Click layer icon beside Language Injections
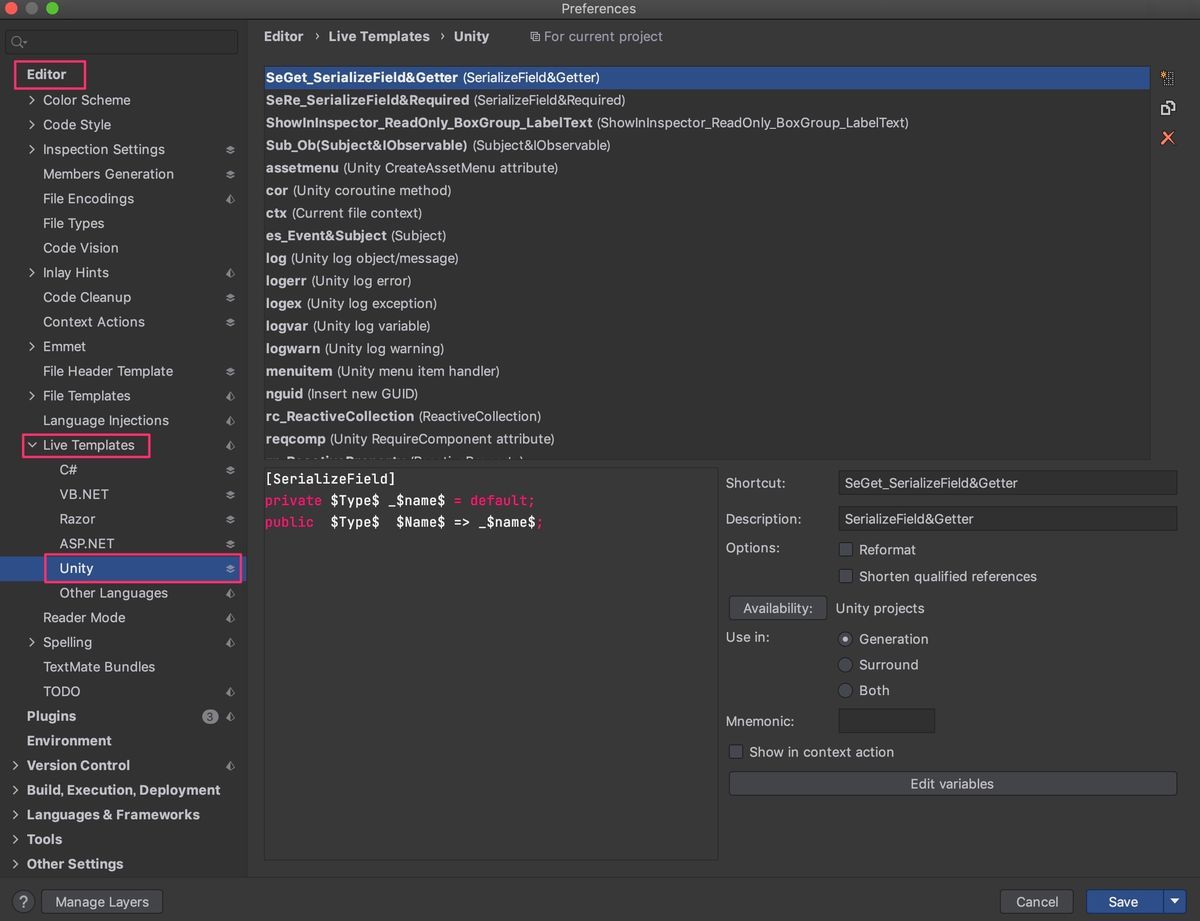Image resolution: width=1200 pixels, height=921 pixels. coord(230,421)
